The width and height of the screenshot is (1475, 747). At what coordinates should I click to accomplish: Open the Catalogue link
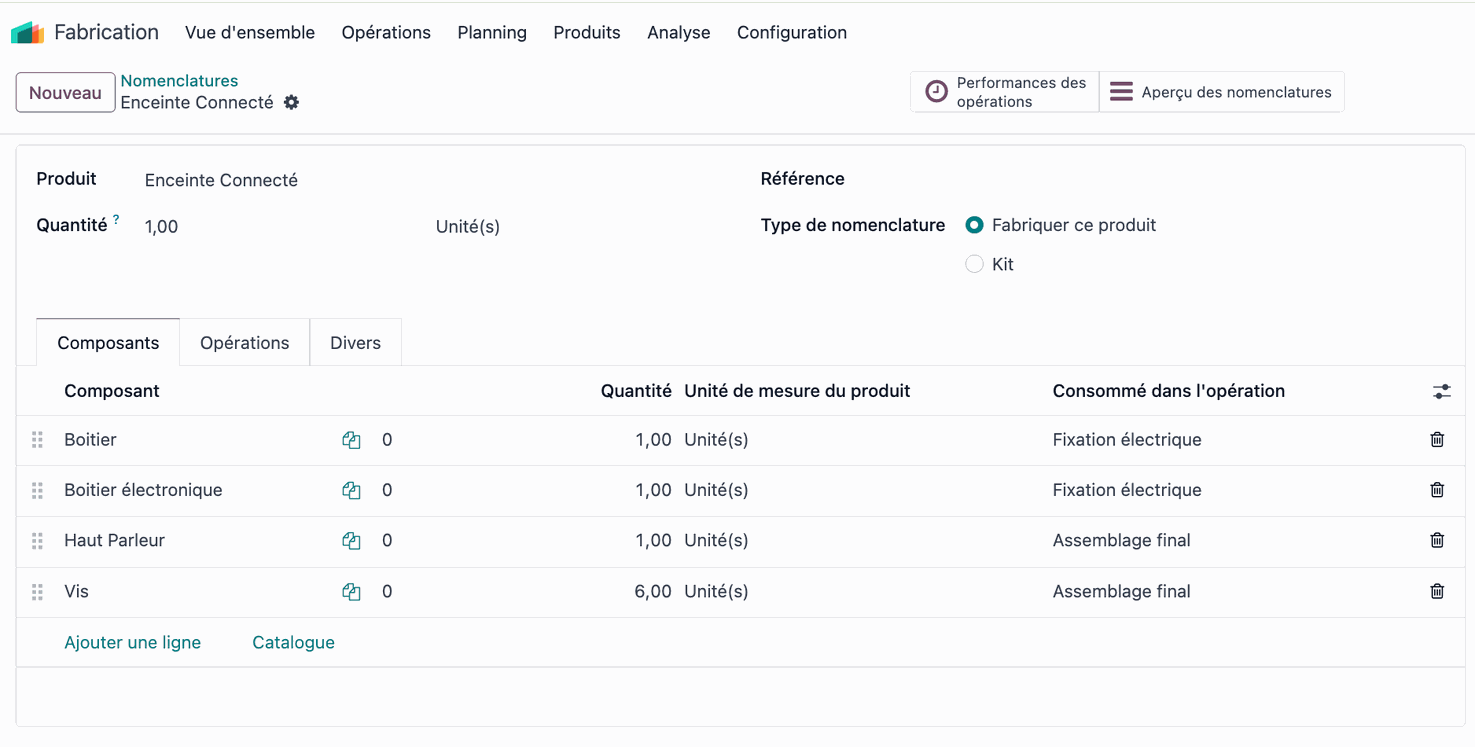pyautogui.click(x=293, y=642)
